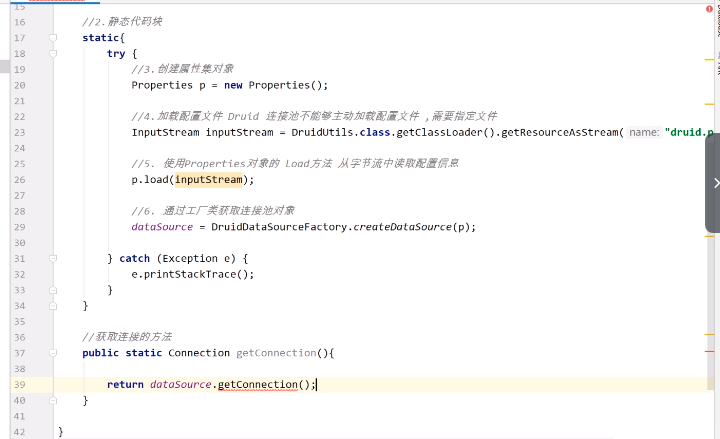Click the try keyword on line 18
Image resolution: width=720 pixels, height=439 pixels.
pos(116,54)
